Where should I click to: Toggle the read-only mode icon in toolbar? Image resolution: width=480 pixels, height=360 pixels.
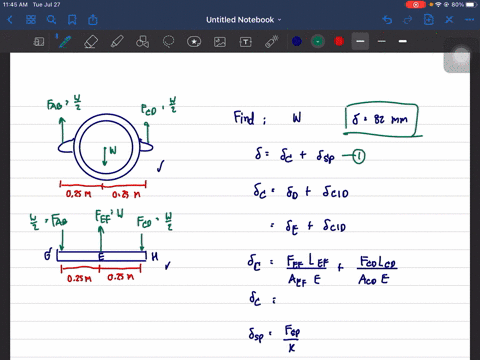39,42
